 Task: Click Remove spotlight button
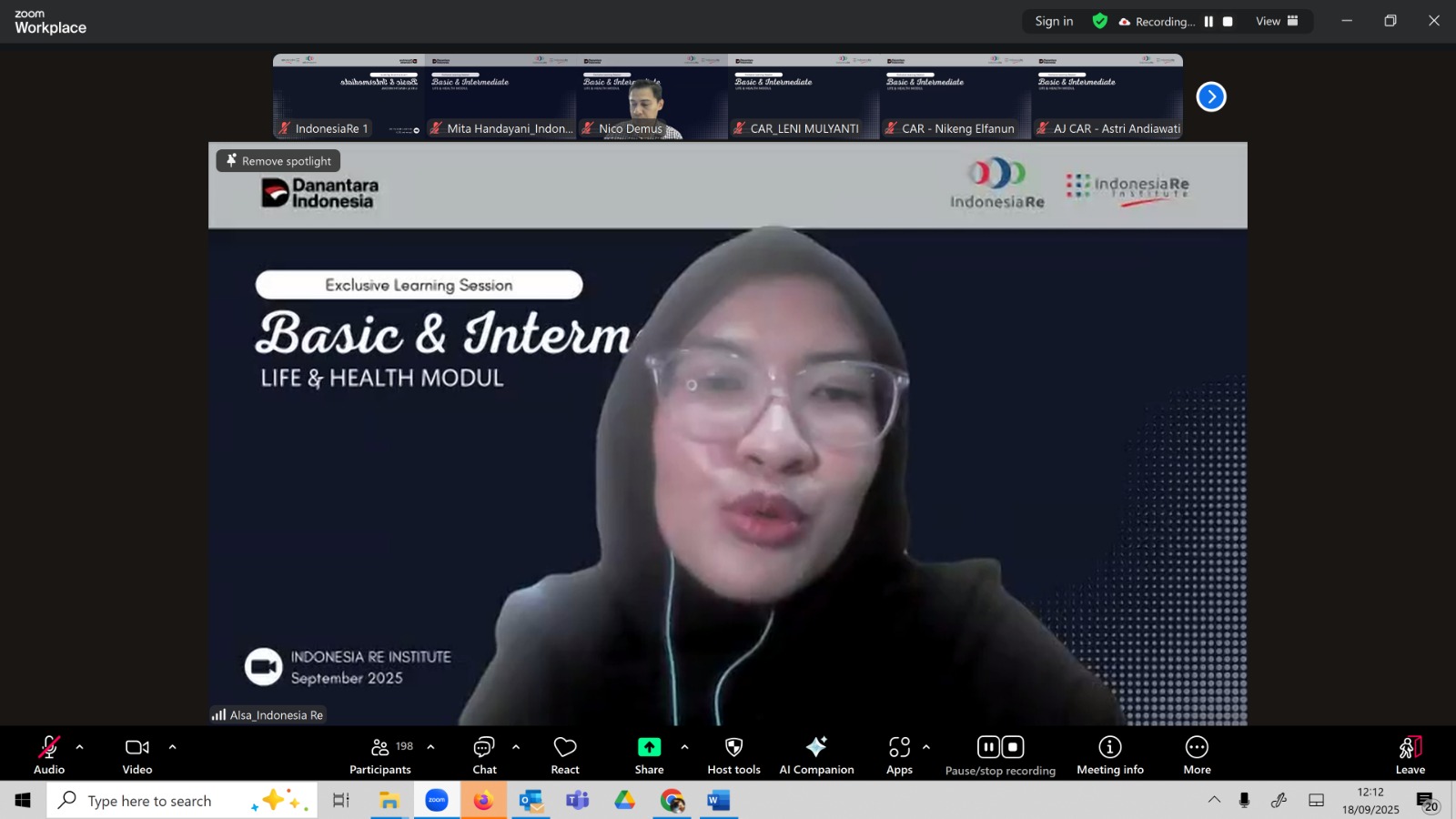(278, 161)
